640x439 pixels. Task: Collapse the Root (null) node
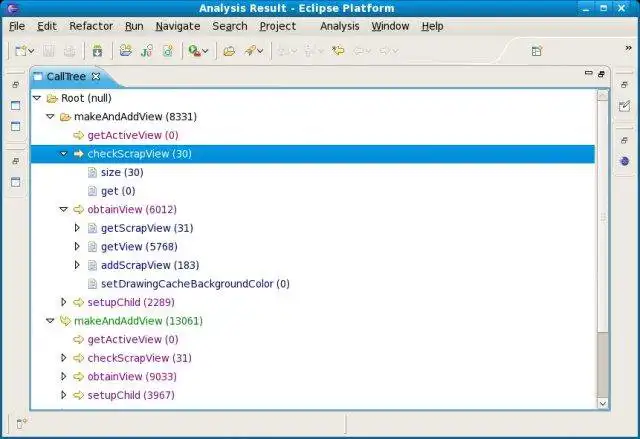tap(37, 98)
